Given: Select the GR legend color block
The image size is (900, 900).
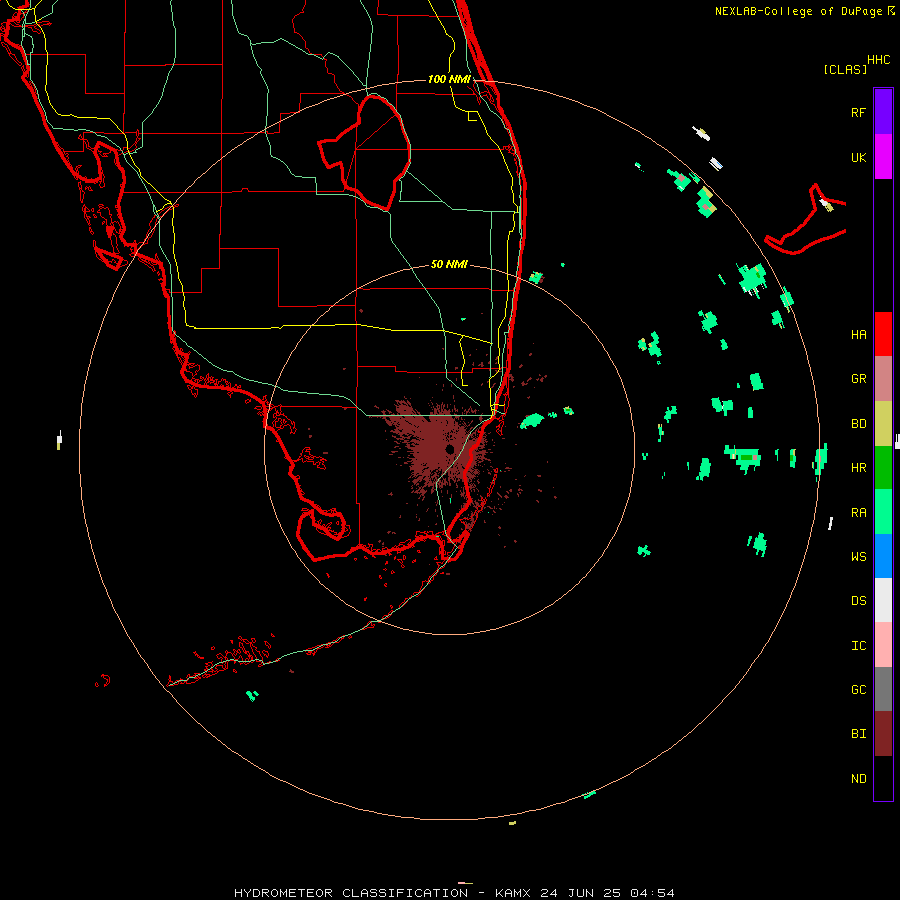Looking at the screenshot, I should [883, 378].
